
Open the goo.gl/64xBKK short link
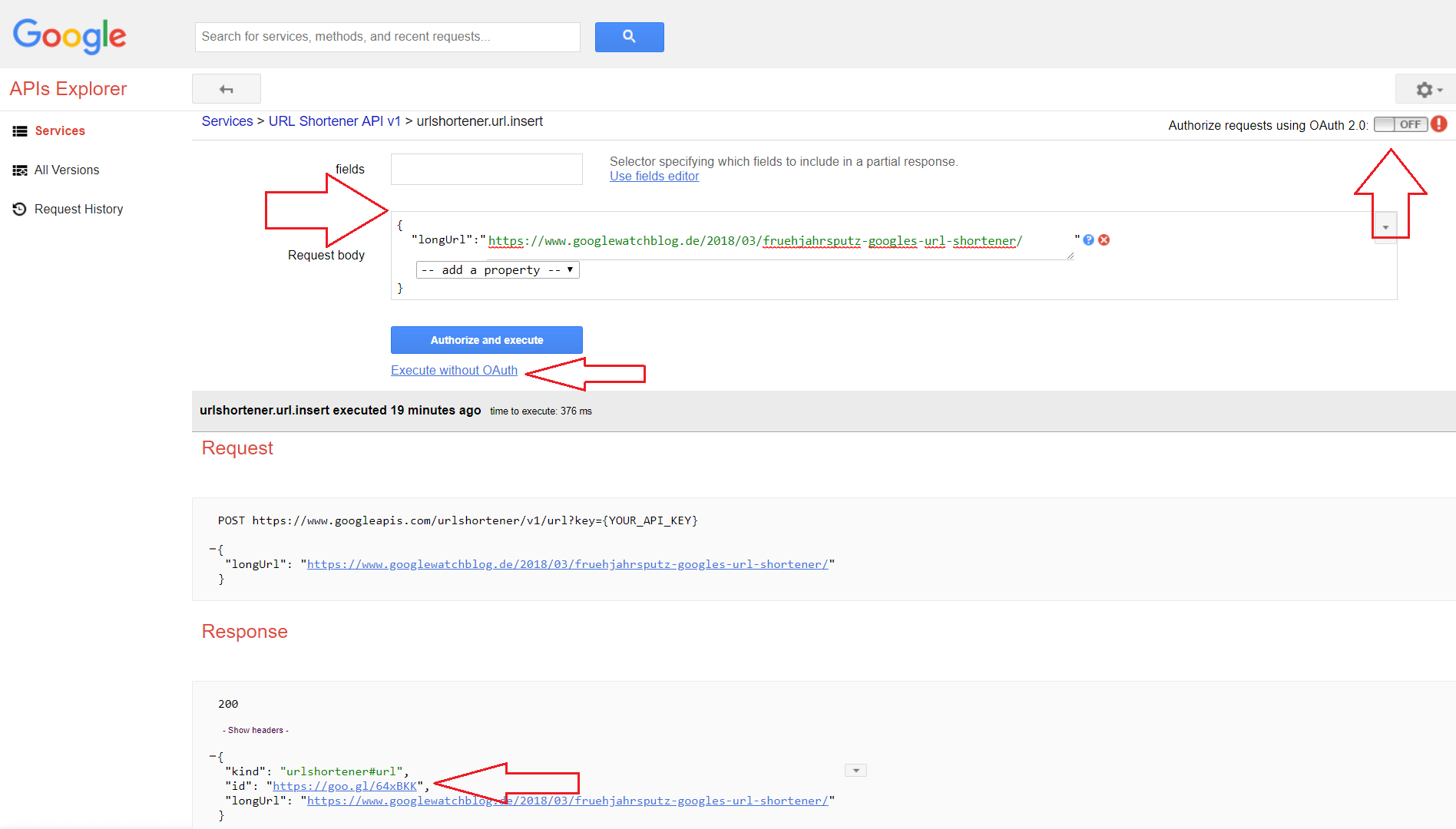tap(345, 786)
